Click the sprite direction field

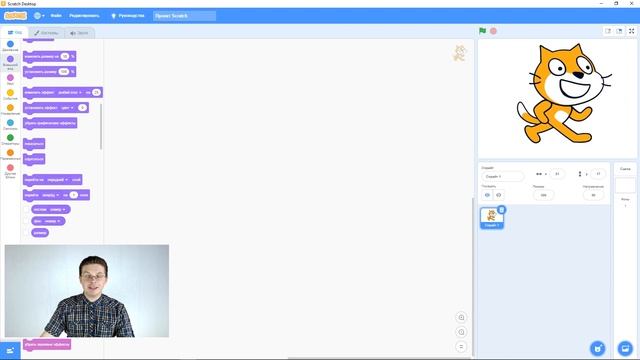click(x=593, y=195)
